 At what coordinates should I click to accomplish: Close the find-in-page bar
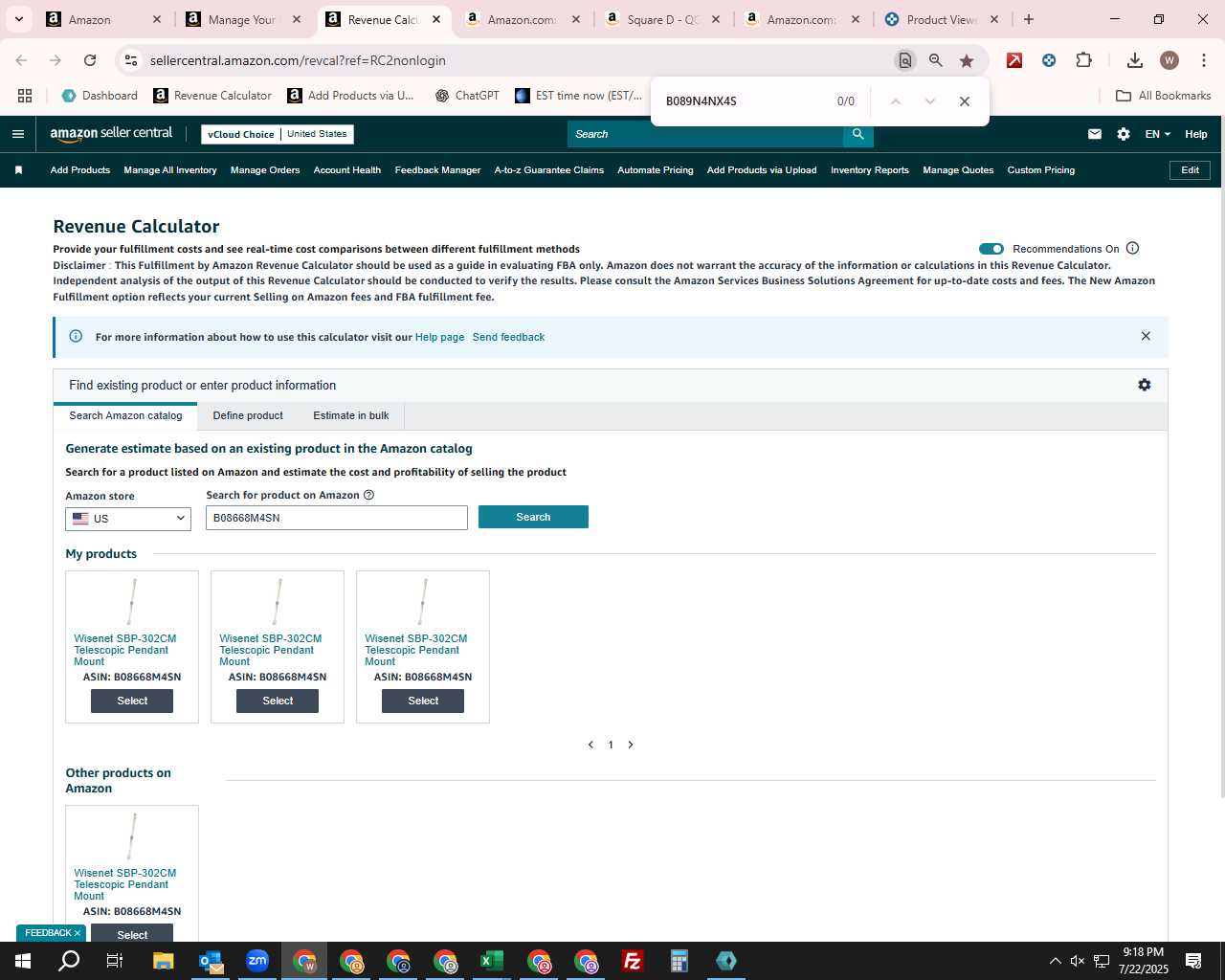point(965,101)
